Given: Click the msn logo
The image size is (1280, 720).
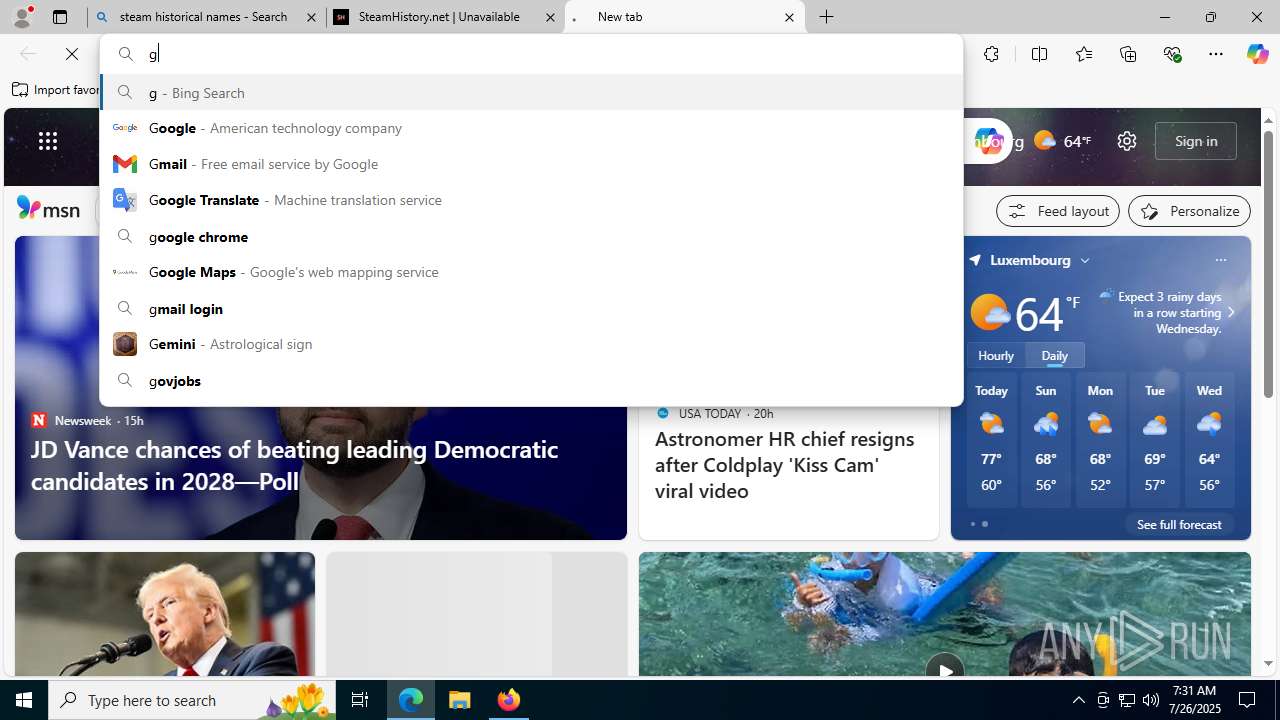Looking at the screenshot, I should (x=48, y=209).
